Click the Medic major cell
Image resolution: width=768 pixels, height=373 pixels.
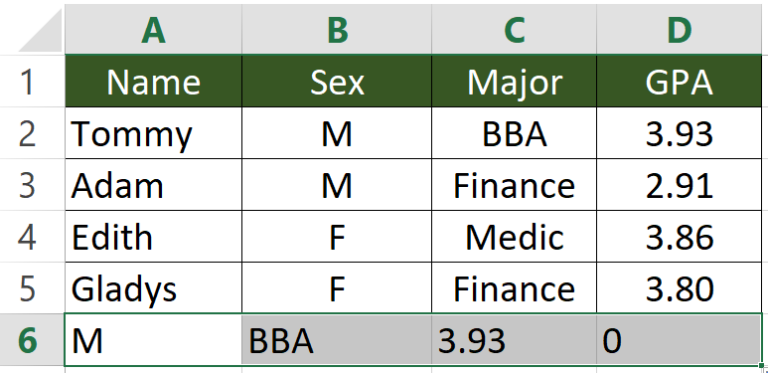(514, 236)
